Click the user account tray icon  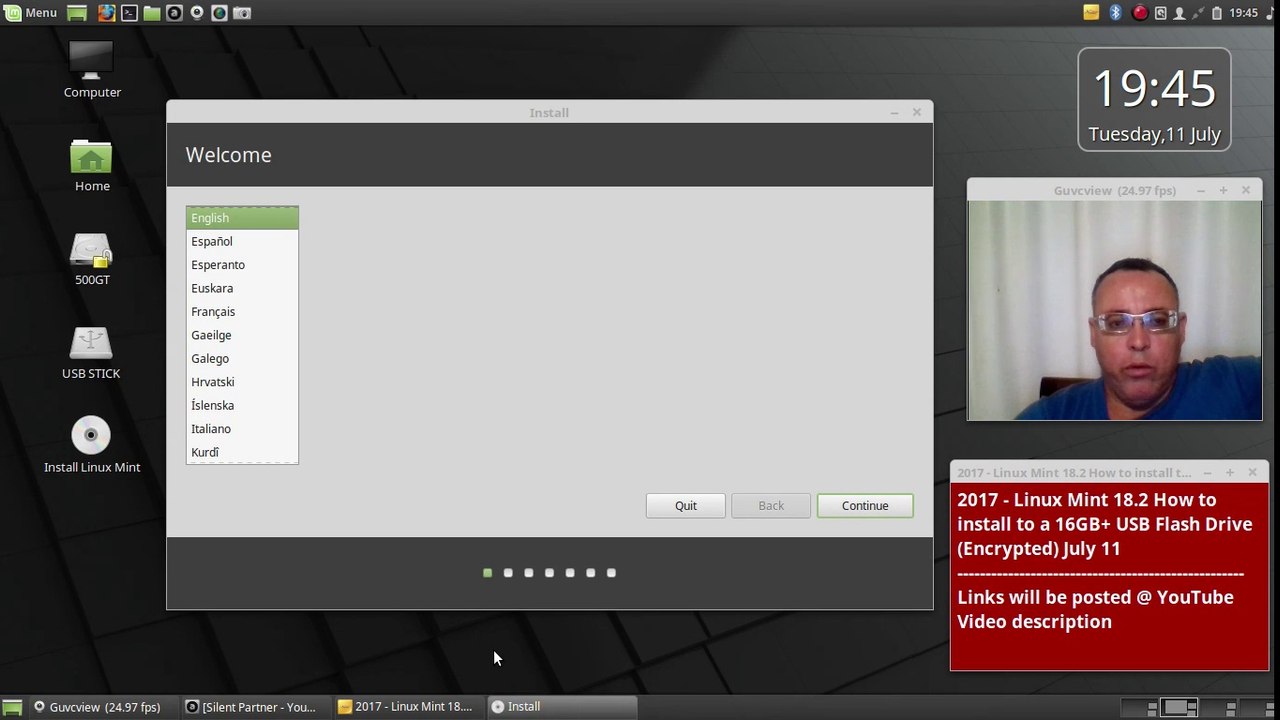pyautogui.click(x=1179, y=13)
